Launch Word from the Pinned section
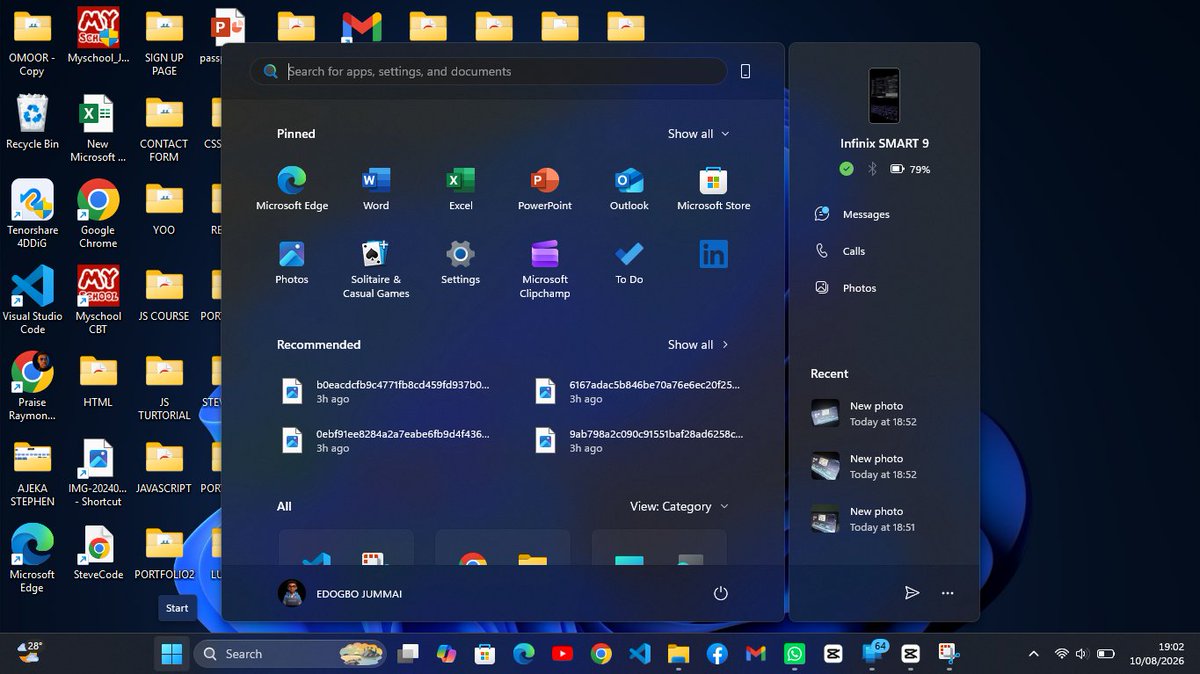 [376, 188]
